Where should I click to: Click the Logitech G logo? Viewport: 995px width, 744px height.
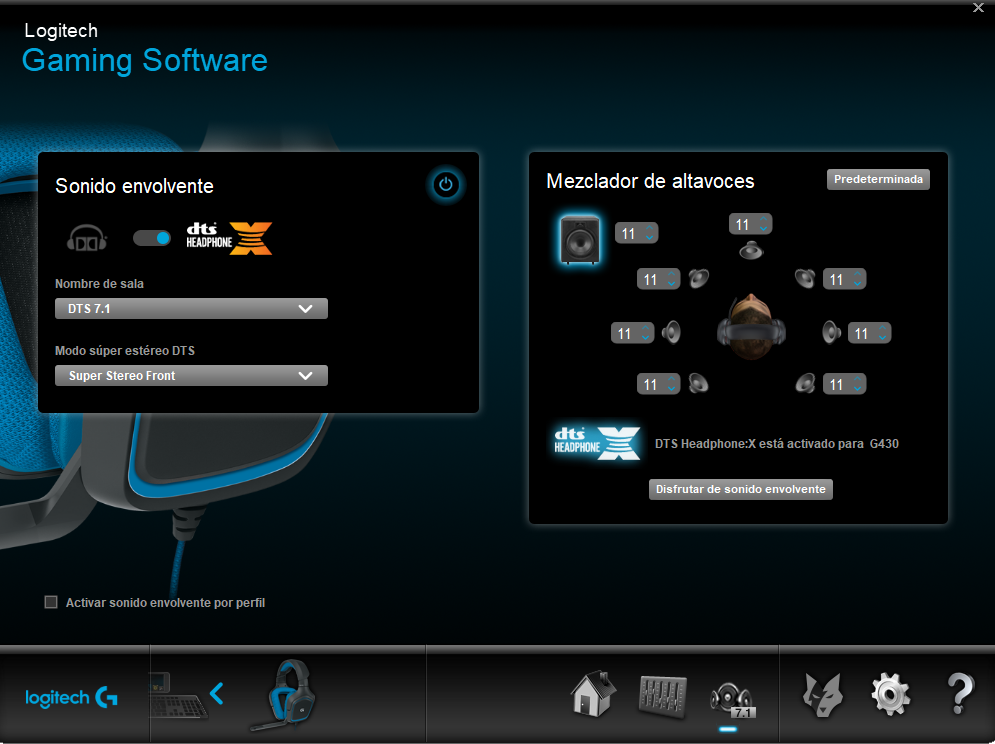(71, 697)
